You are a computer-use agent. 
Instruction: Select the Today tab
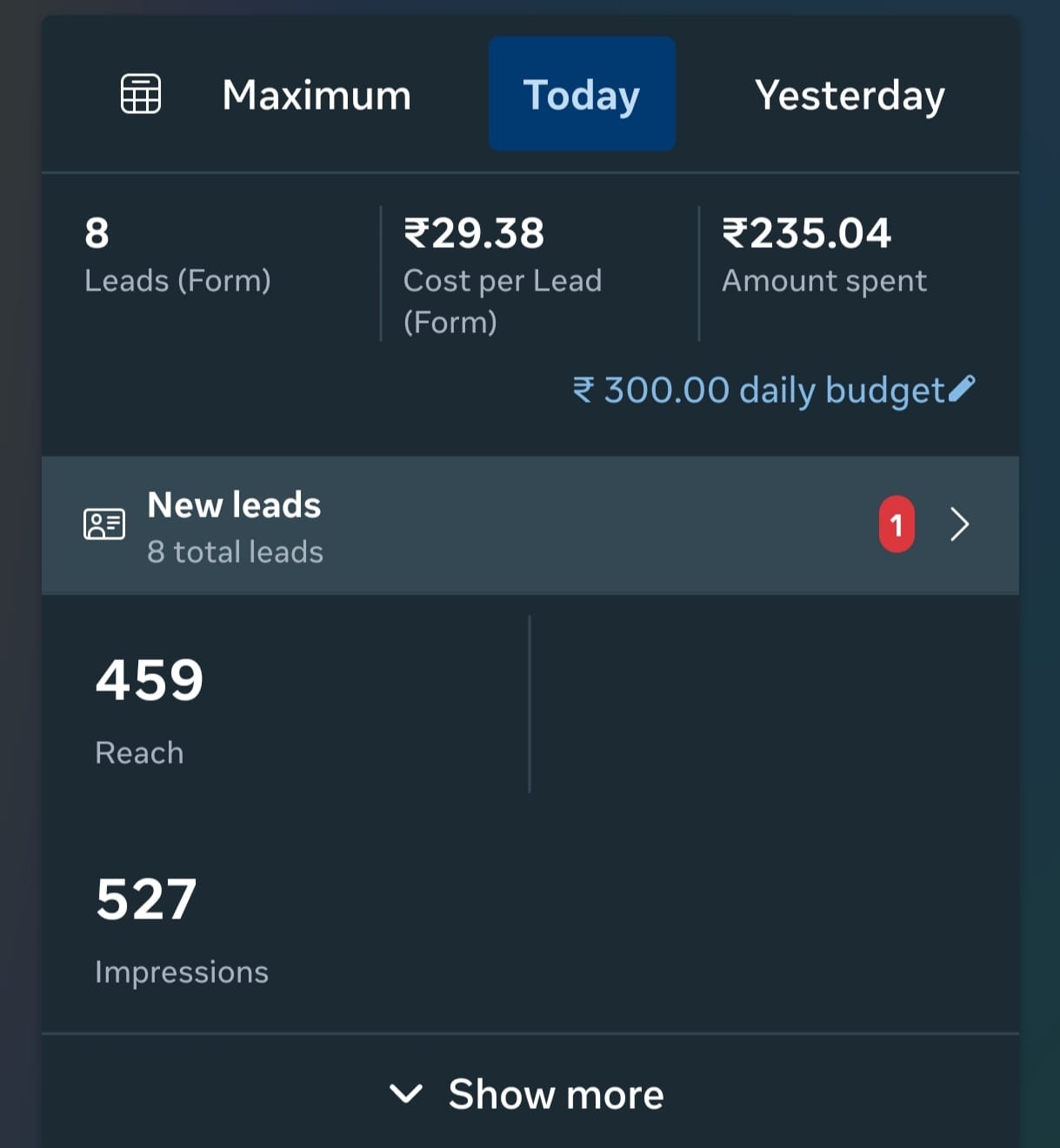pos(582,94)
